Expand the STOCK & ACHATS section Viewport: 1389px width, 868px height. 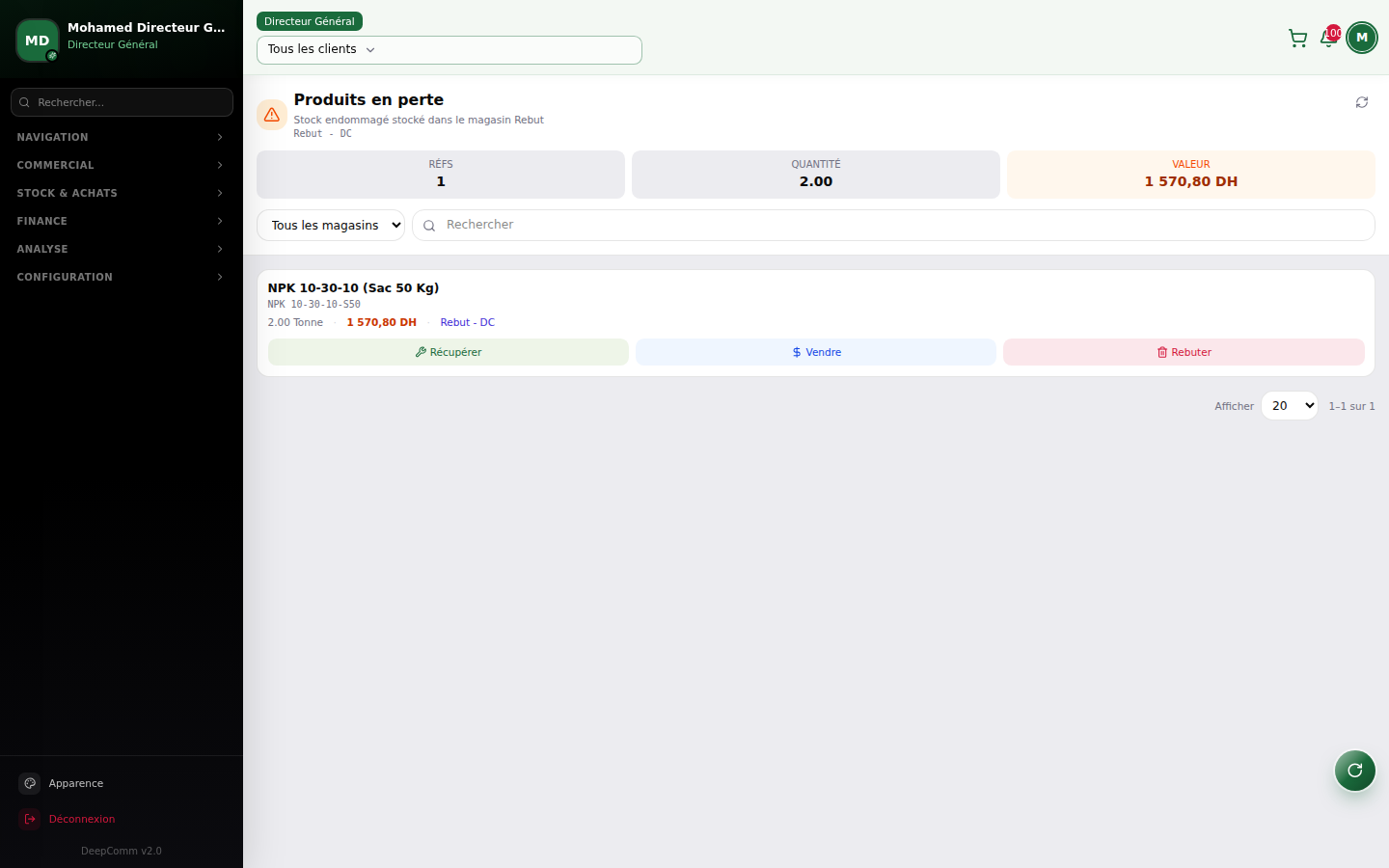click(x=122, y=193)
